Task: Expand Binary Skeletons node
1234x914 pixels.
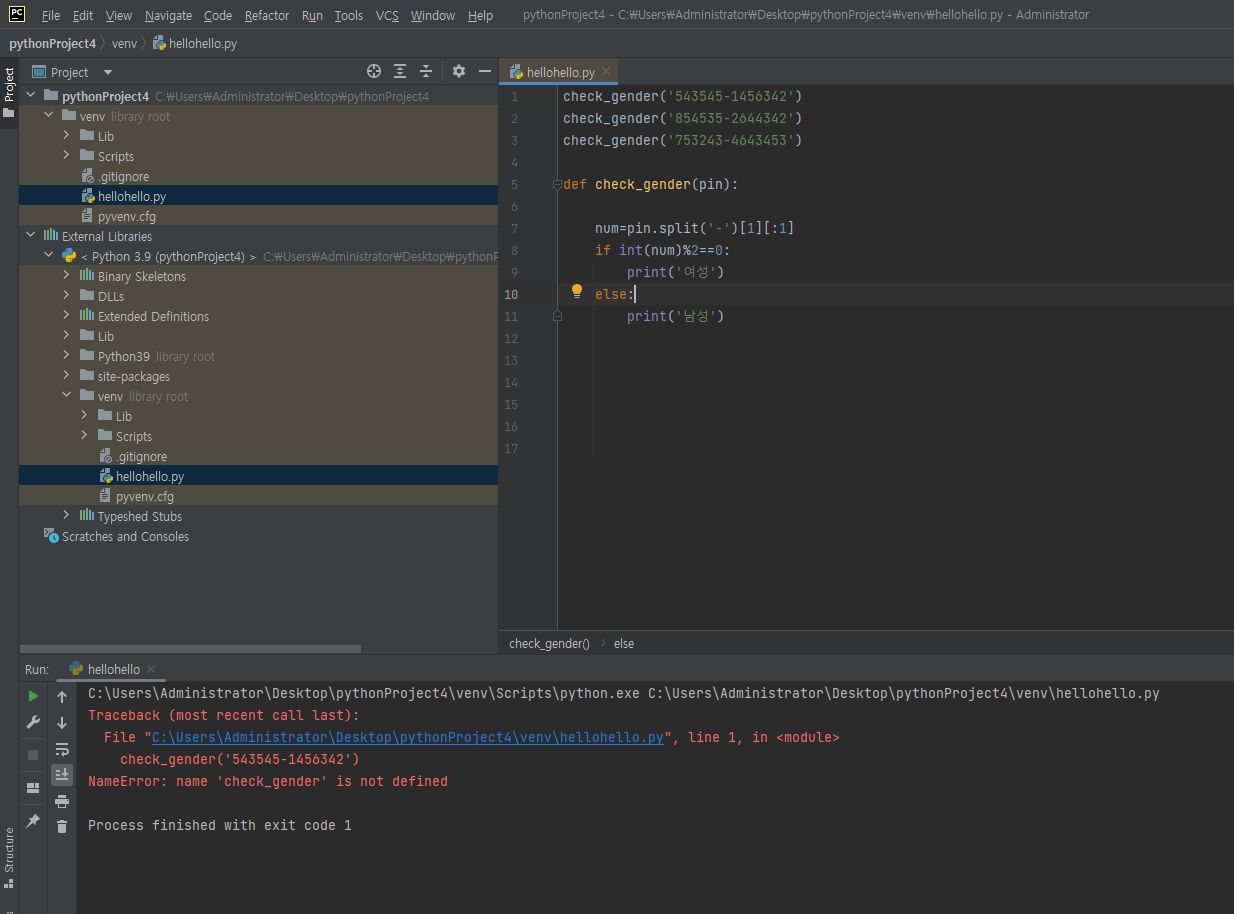Action: point(66,276)
